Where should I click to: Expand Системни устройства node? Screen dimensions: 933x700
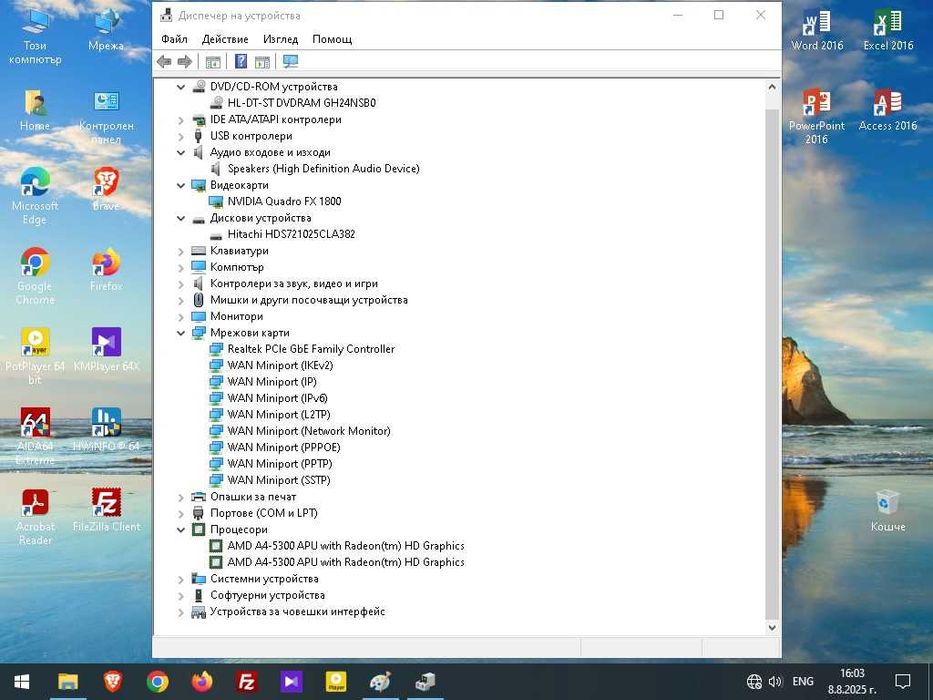coord(181,579)
